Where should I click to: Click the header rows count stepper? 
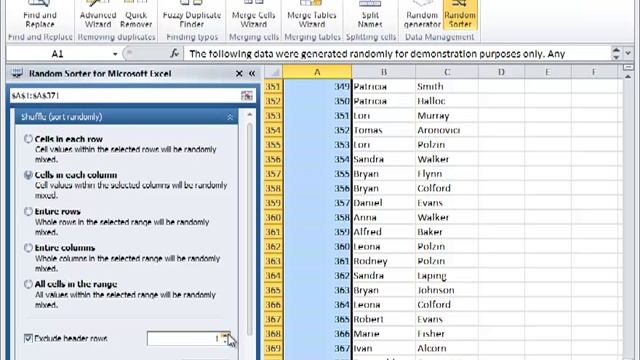226,338
